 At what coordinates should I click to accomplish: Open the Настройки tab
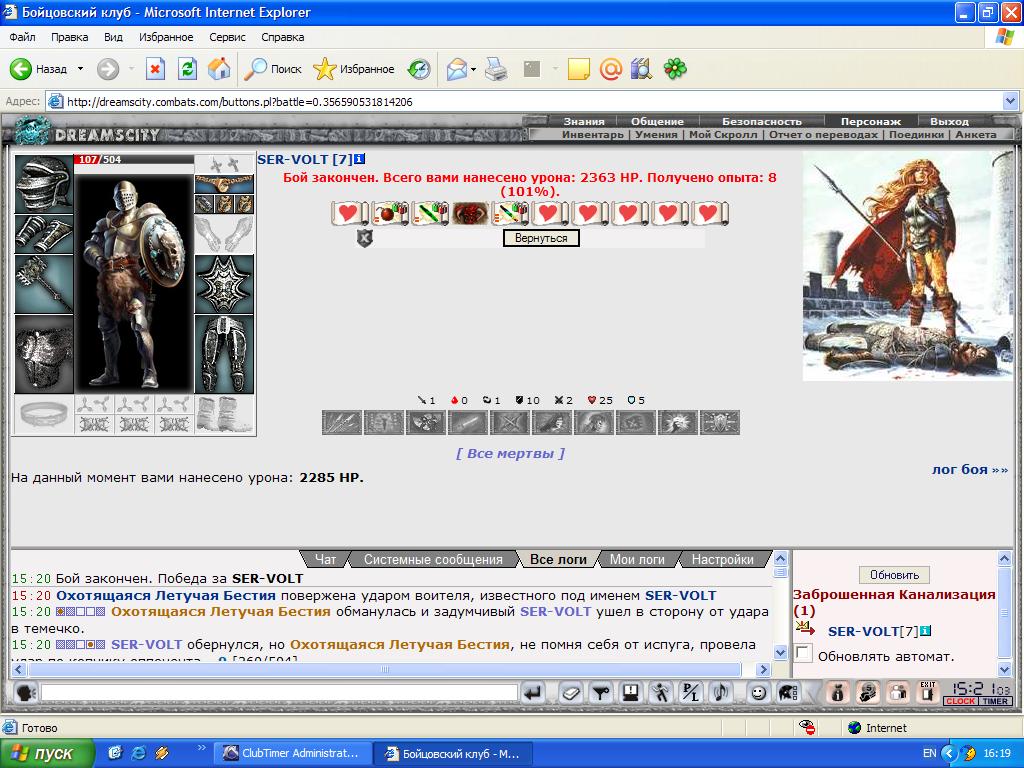[722, 560]
